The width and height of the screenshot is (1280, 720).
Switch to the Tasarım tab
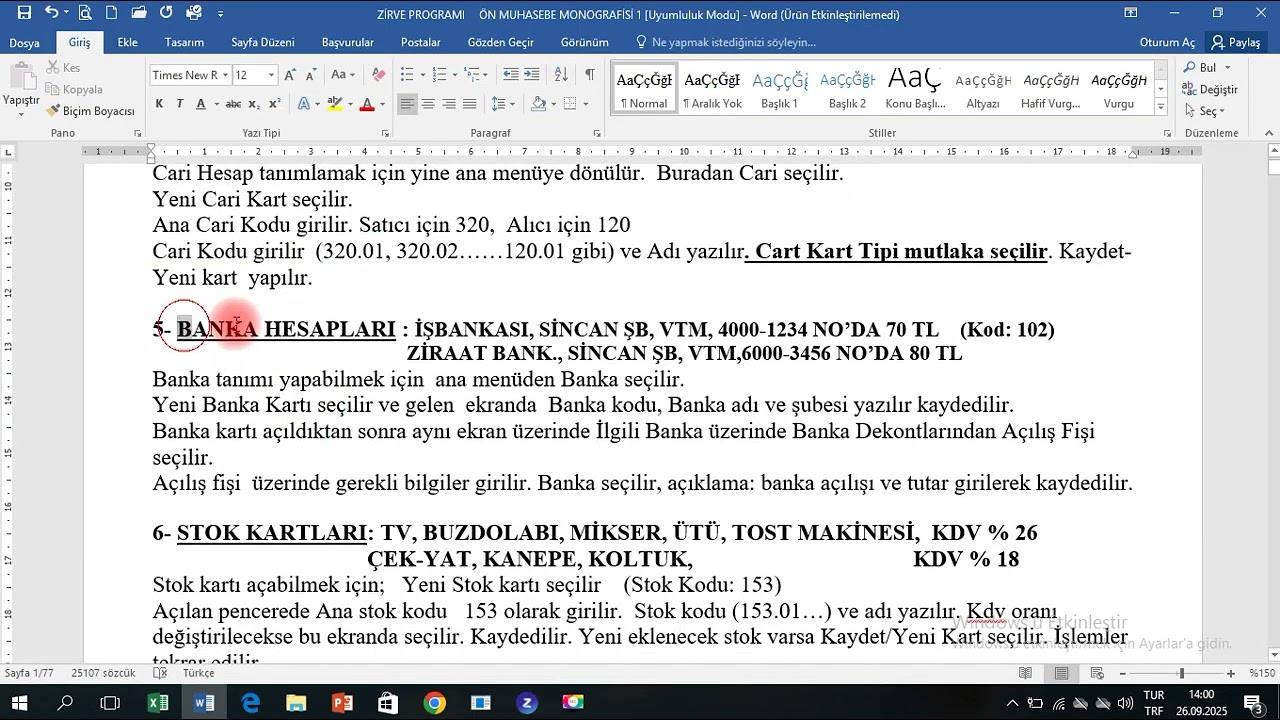point(184,43)
